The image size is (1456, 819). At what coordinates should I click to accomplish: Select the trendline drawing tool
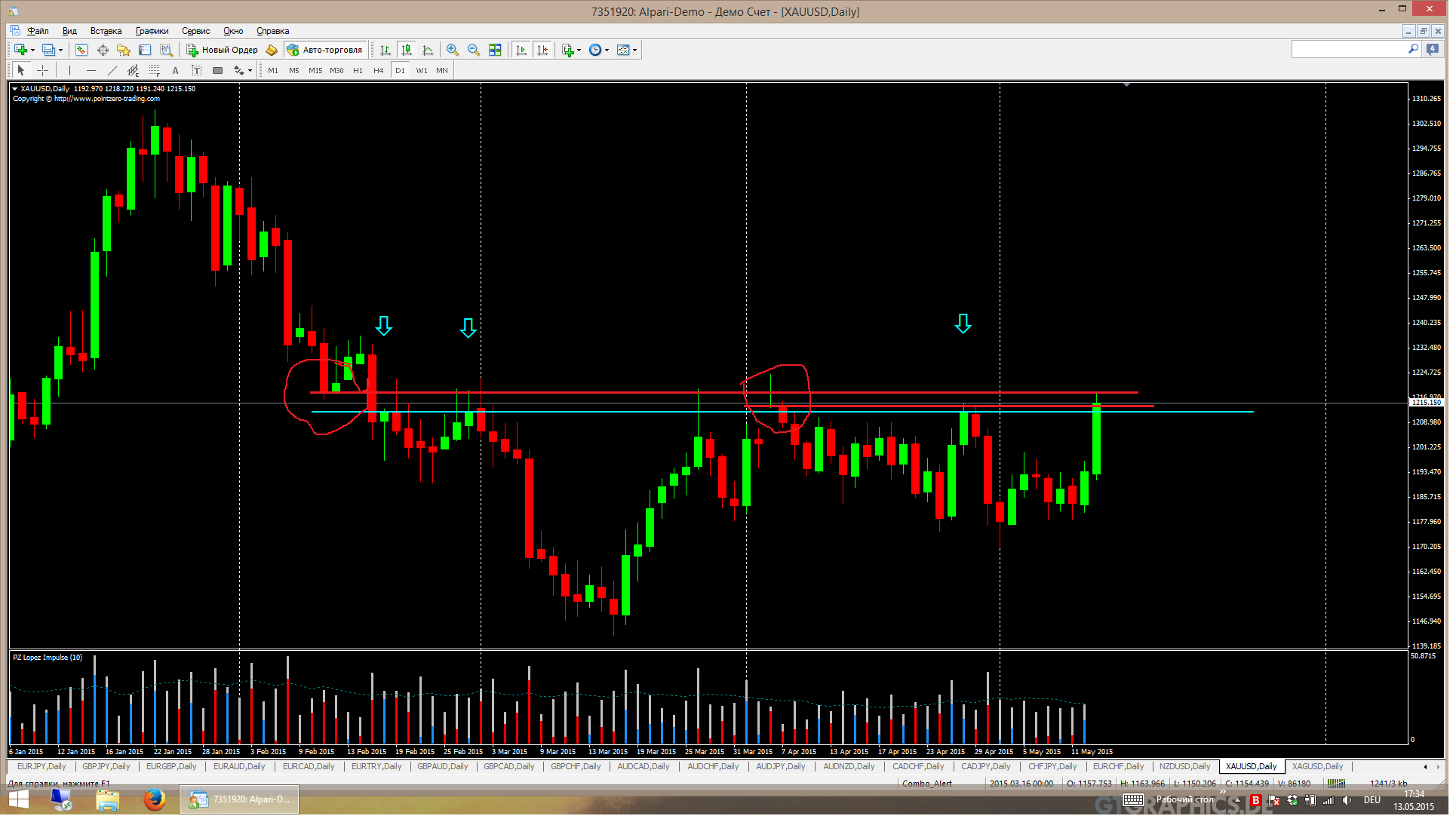(x=112, y=70)
